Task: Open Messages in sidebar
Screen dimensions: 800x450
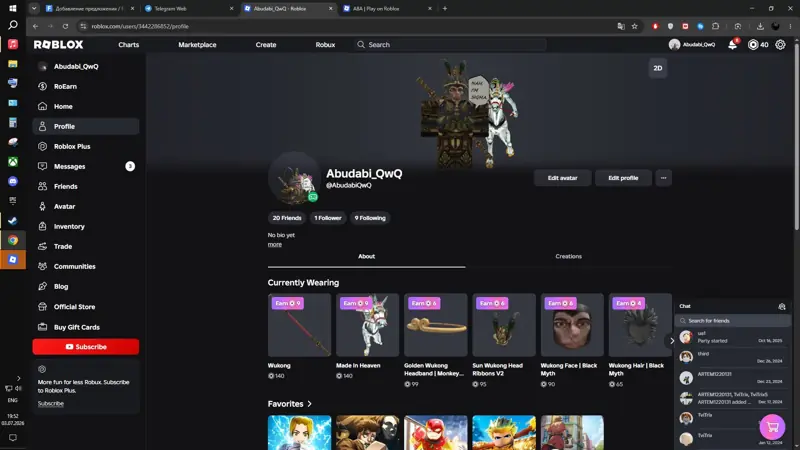Action: point(86,166)
